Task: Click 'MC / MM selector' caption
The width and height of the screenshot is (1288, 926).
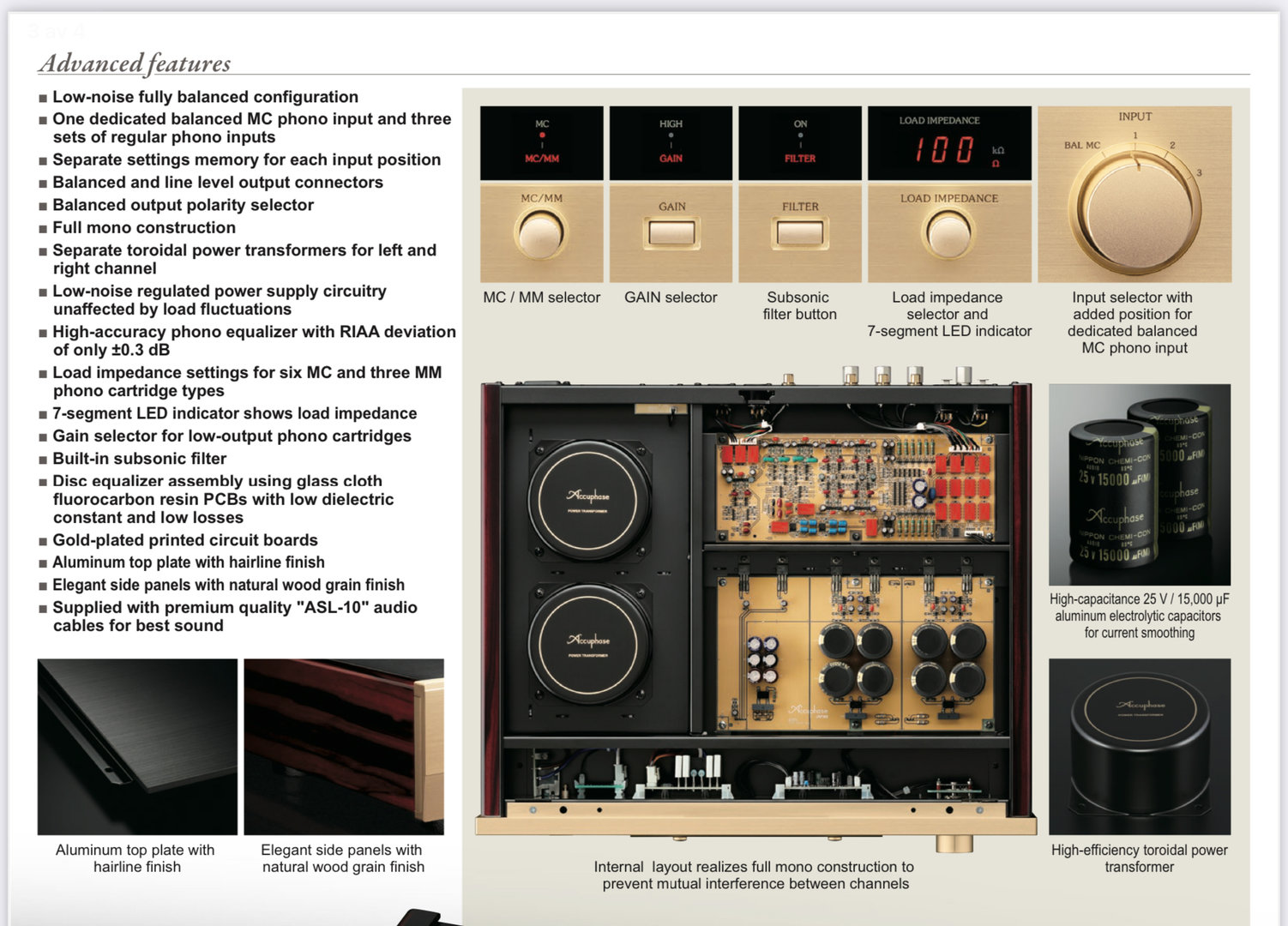Action: [x=542, y=298]
